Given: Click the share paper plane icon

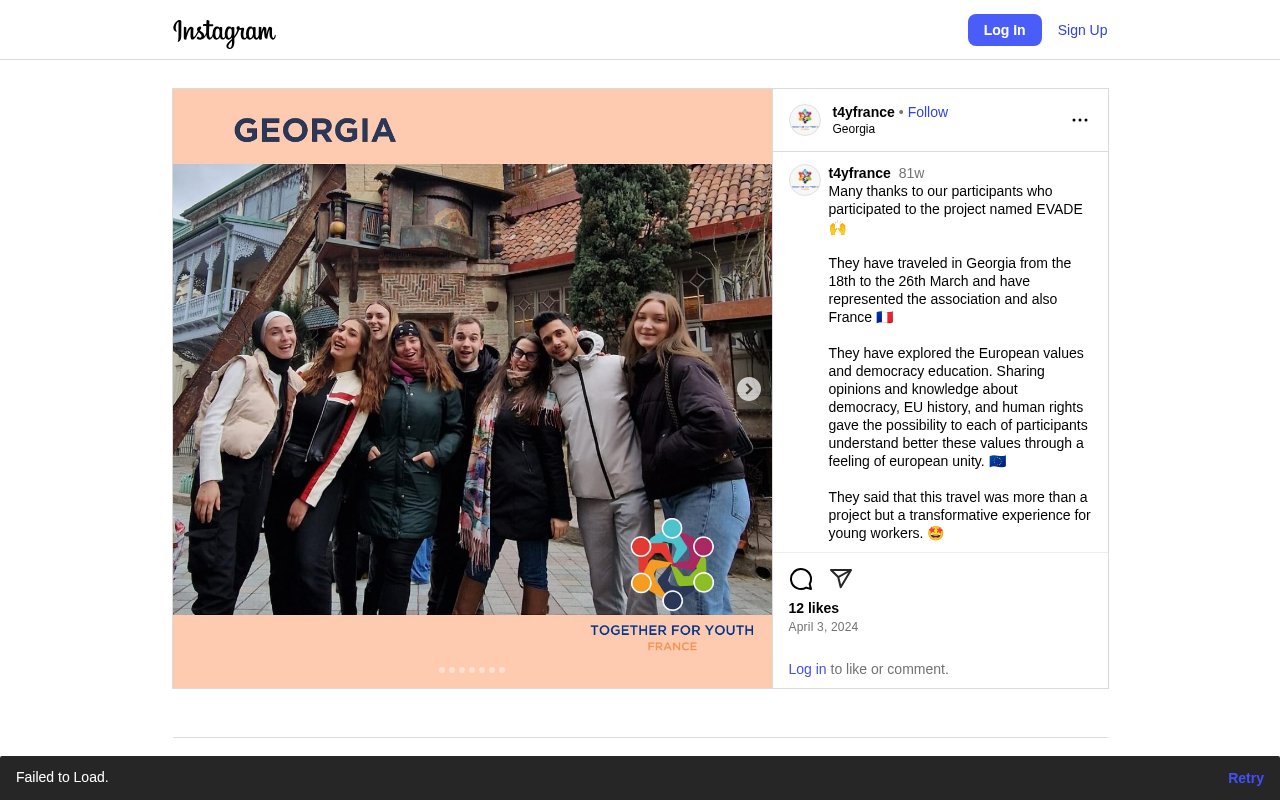Looking at the screenshot, I should 841,578.
